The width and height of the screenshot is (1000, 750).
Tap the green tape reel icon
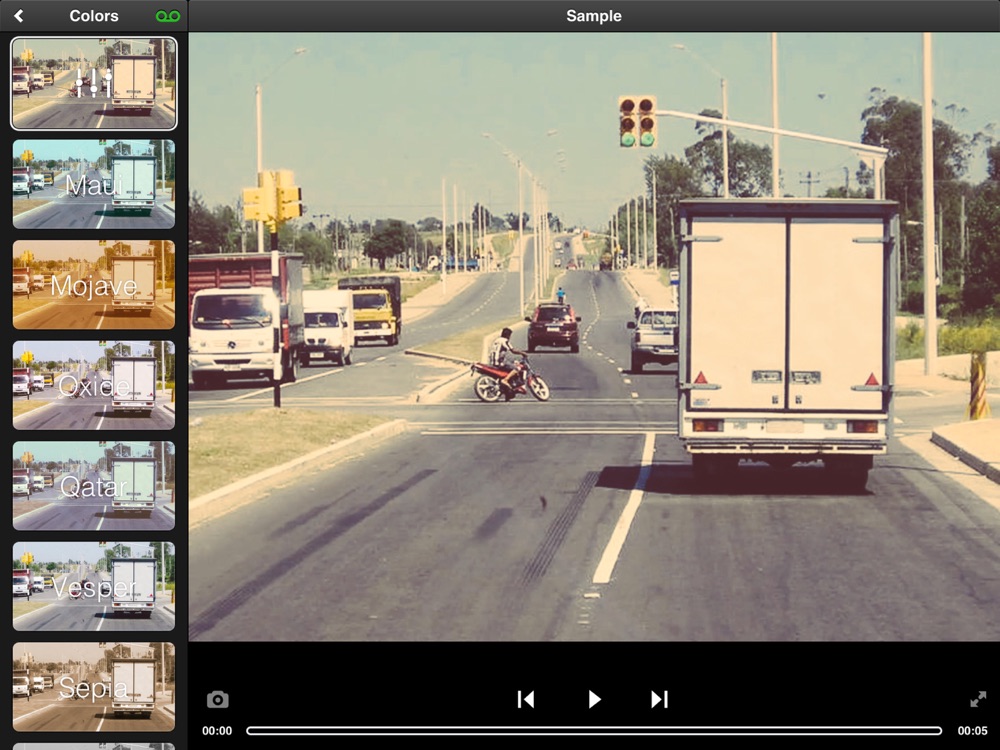click(x=168, y=16)
